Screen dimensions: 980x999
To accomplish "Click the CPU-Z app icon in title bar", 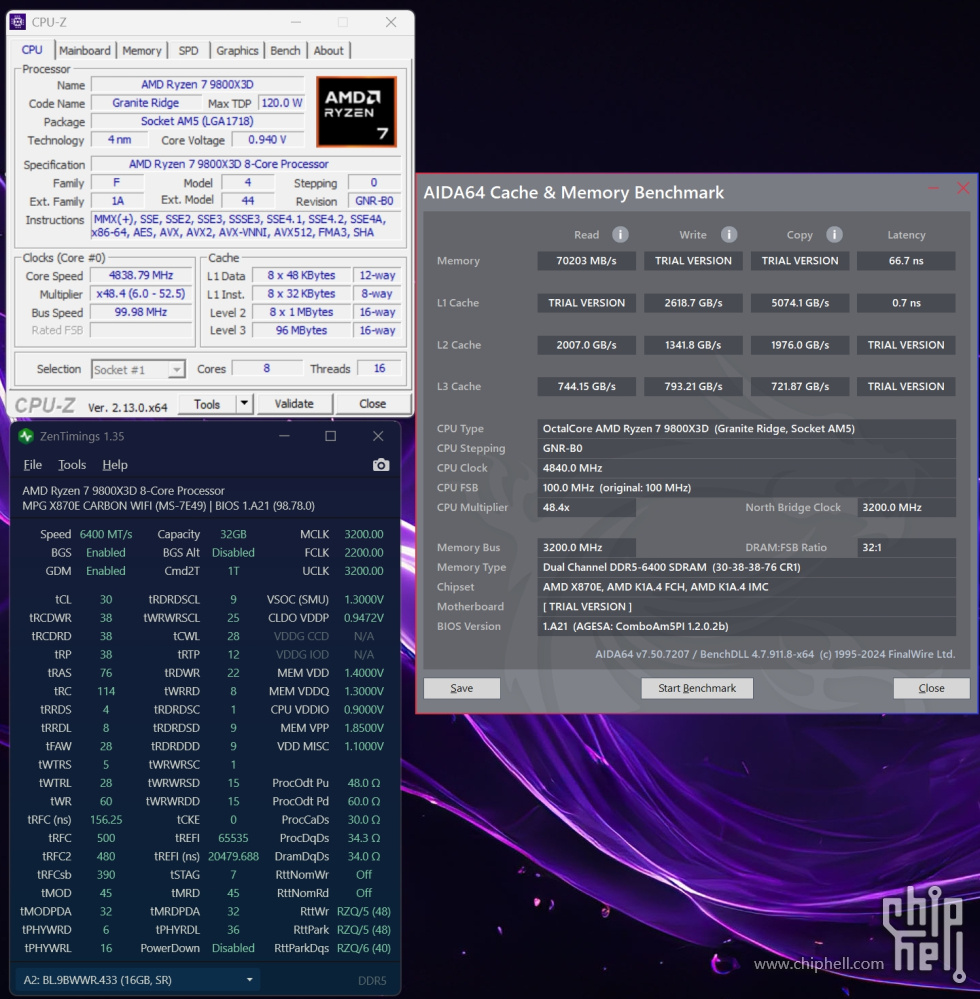I will tap(18, 22).
